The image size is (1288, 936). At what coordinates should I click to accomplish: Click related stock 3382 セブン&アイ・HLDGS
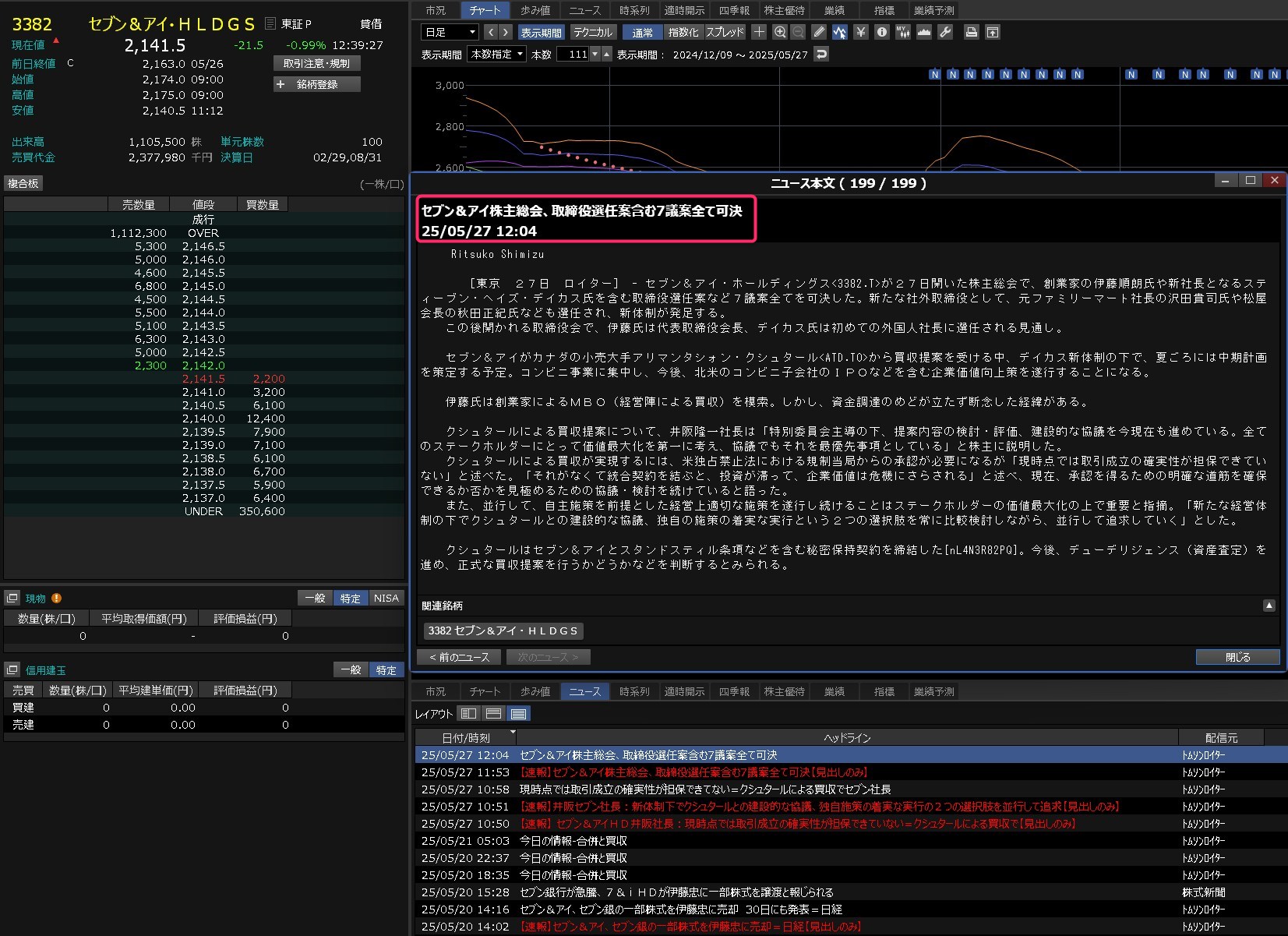tap(503, 630)
